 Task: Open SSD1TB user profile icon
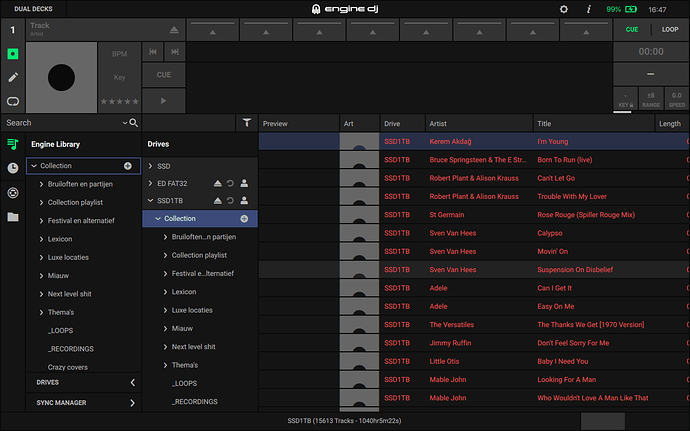tap(244, 200)
